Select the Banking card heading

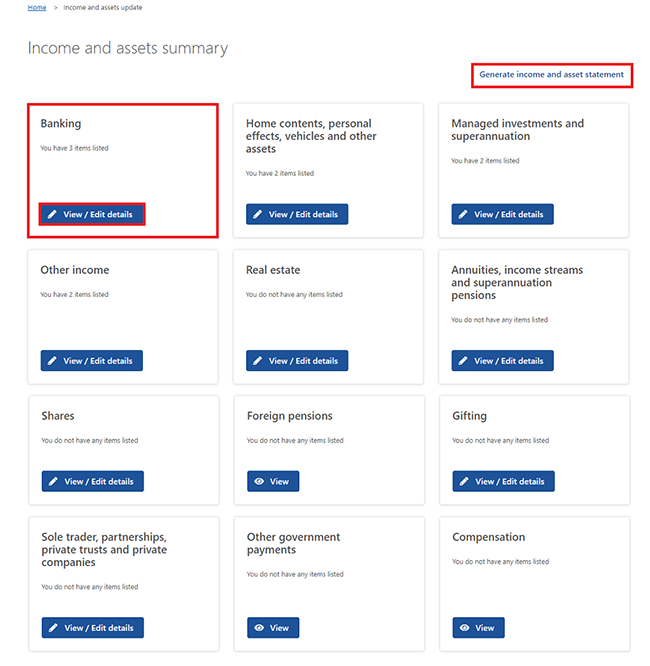pos(61,124)
